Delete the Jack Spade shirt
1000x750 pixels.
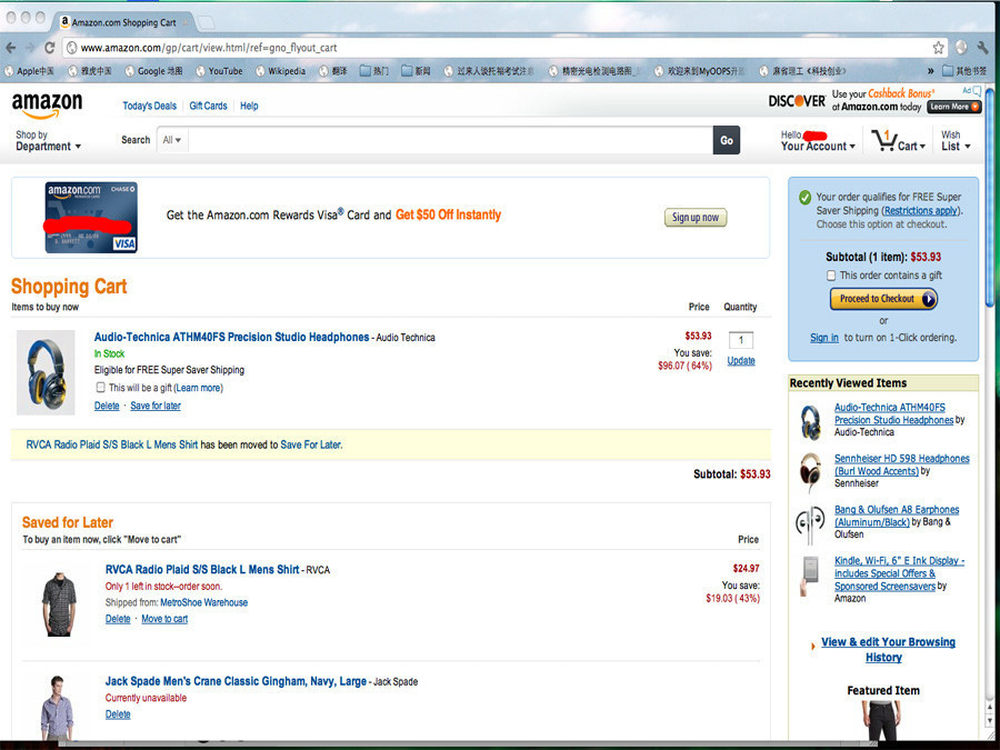point(117,714)
